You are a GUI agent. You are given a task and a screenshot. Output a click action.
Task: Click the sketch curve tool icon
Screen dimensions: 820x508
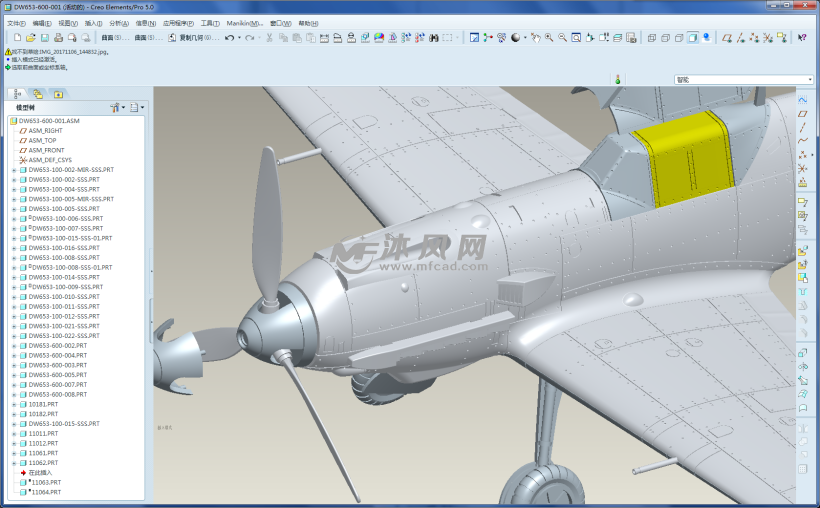coord(803,99)
